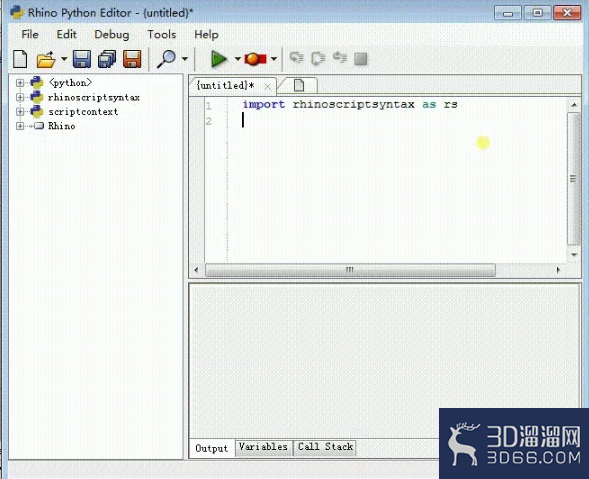The image size is (589, 479).
Task: Open the File menu
Action: [30, 34]
